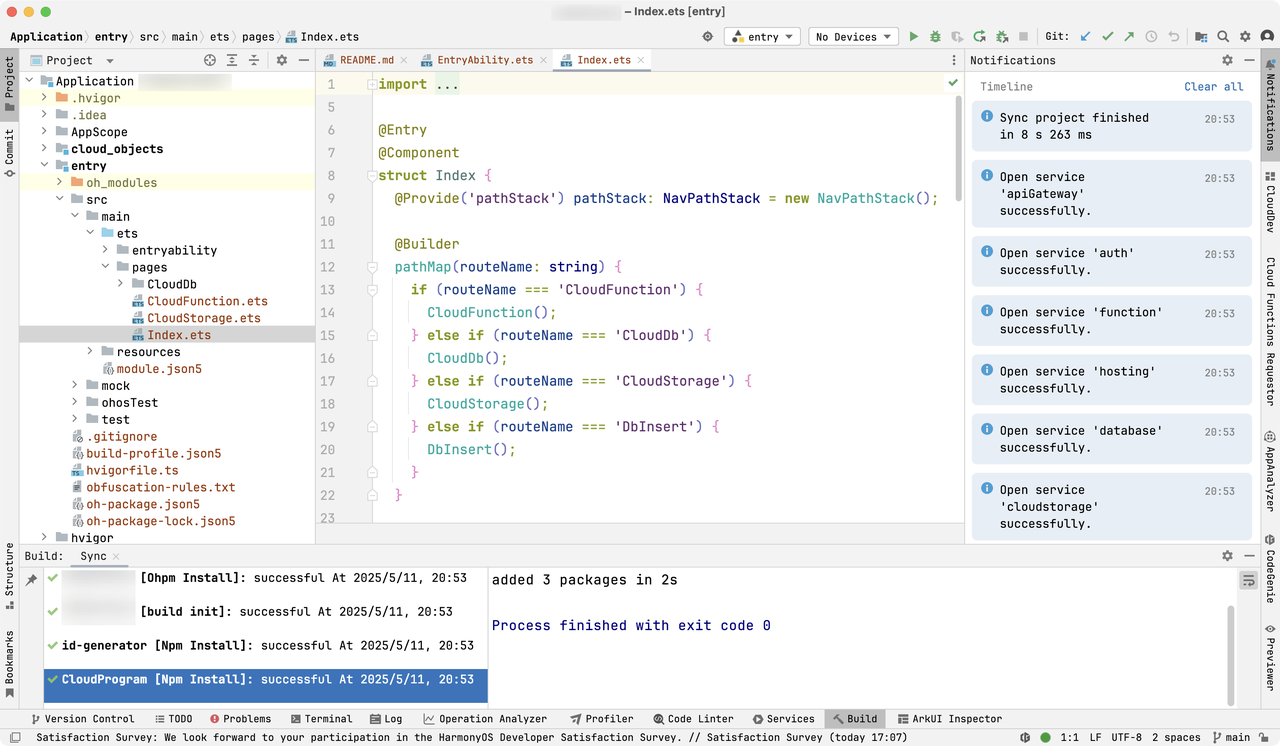Toggle soft-wrap icon in build output

pos(1248,580)
